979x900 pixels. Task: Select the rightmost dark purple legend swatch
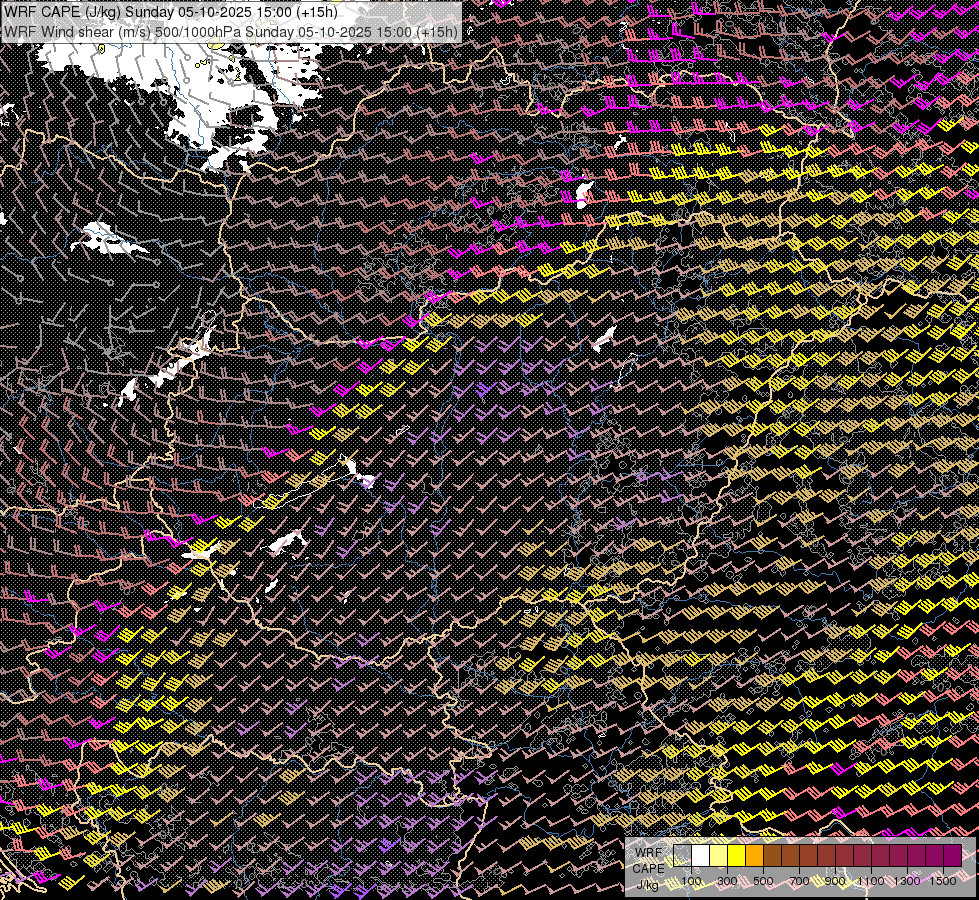point(952,855)
